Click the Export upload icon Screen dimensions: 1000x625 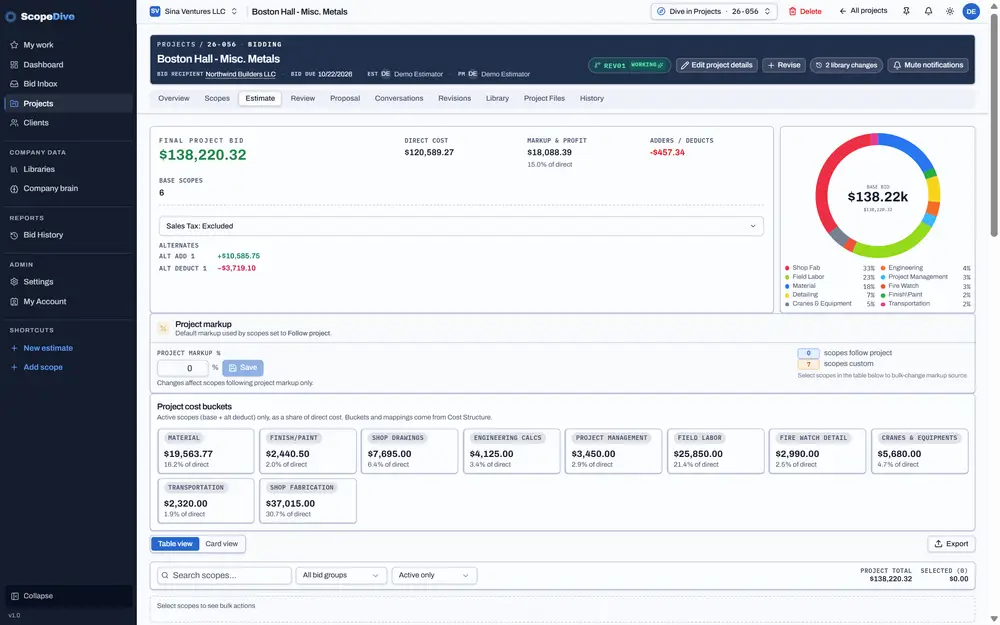click(x=938, y=544)
